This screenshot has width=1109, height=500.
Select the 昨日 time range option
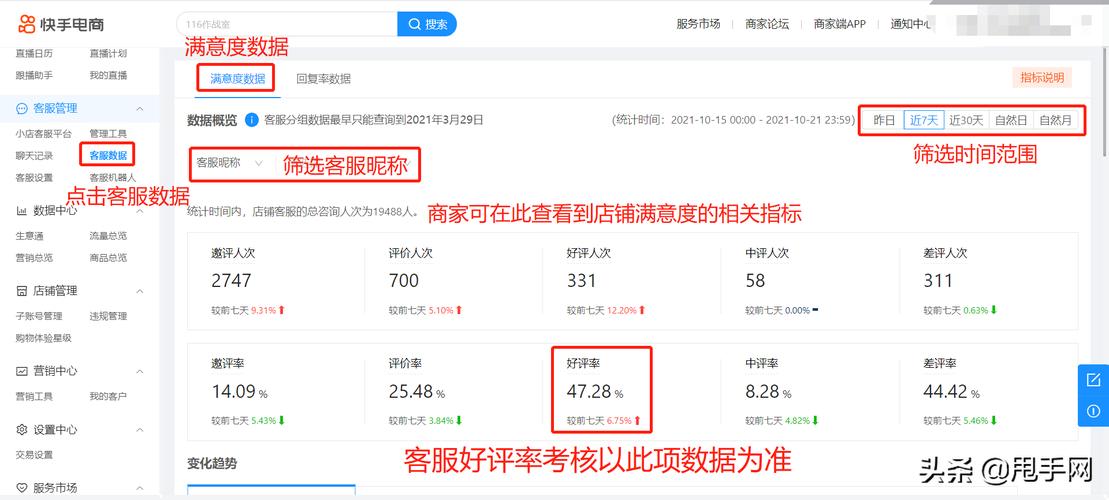tap(884, 120)
